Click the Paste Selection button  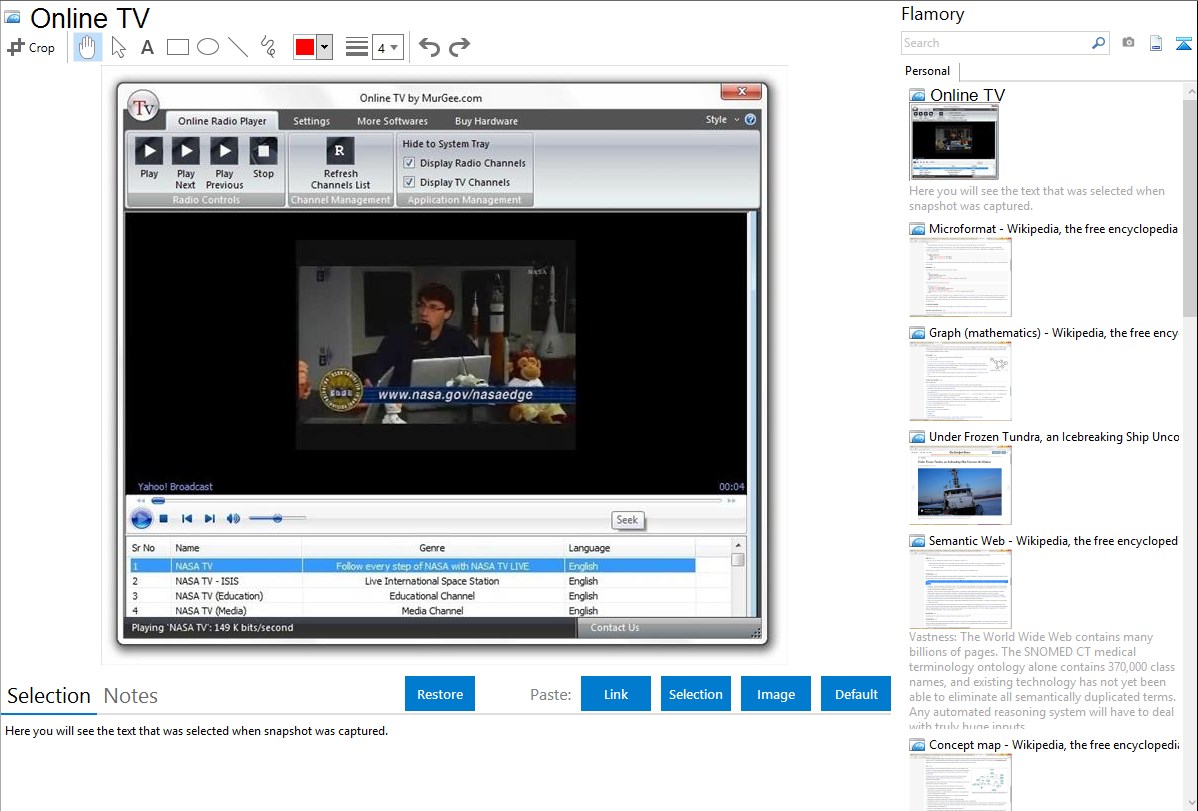[x=695, y=694]
